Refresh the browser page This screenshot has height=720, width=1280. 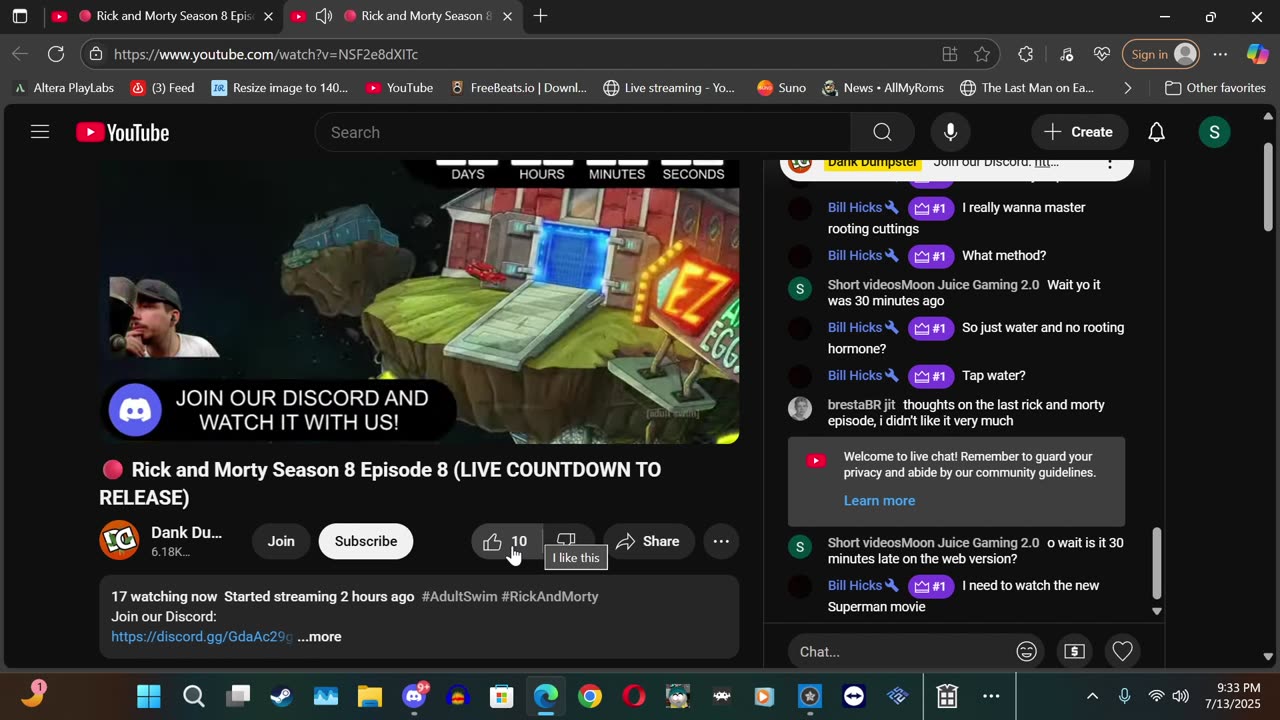(56, 54)
